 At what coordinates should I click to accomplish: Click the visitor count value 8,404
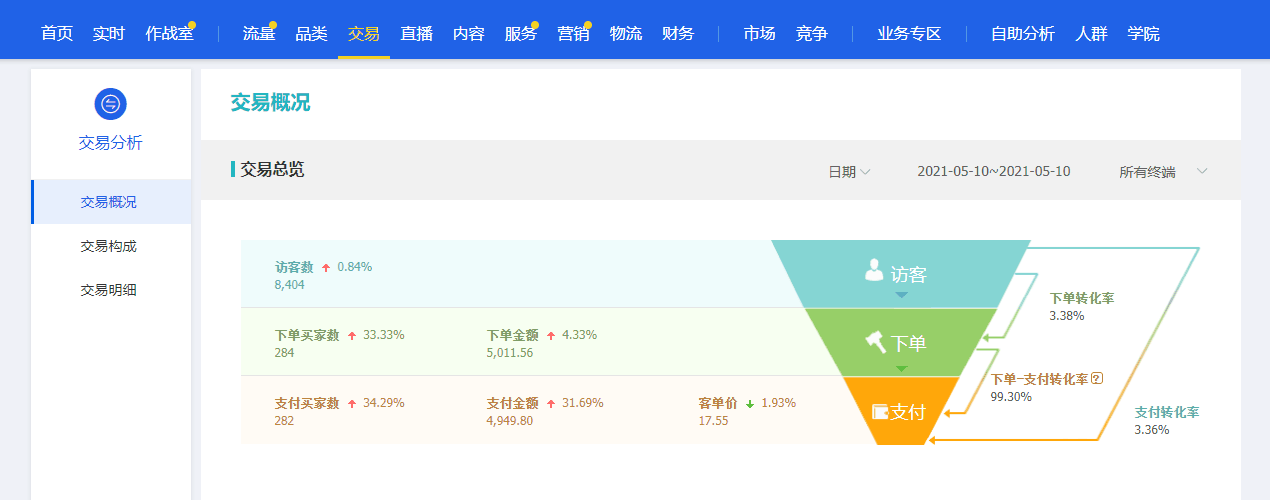click(289, 285)
